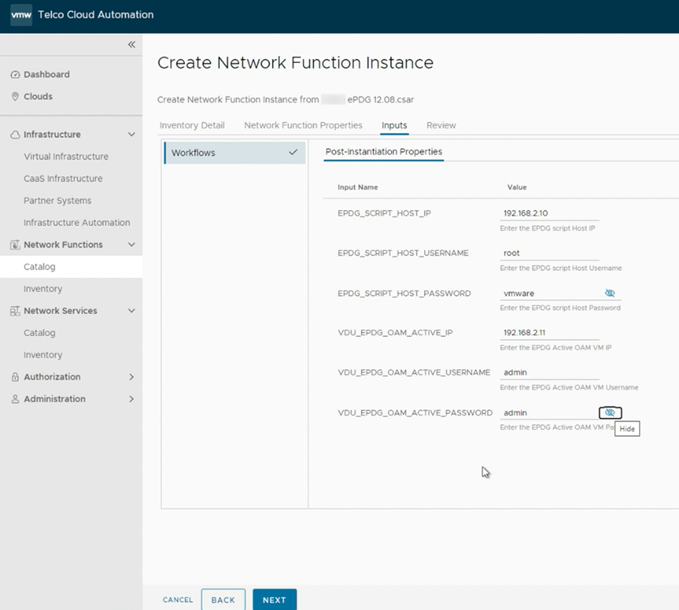The width and height of the screenshot is (679, 610).
Task: Expand the Authorization menu chevron
Action: [x=131, y=377]
